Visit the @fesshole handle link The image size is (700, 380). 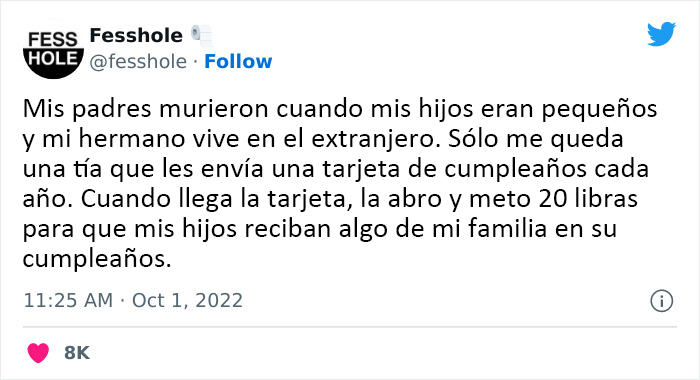[138, 62]
